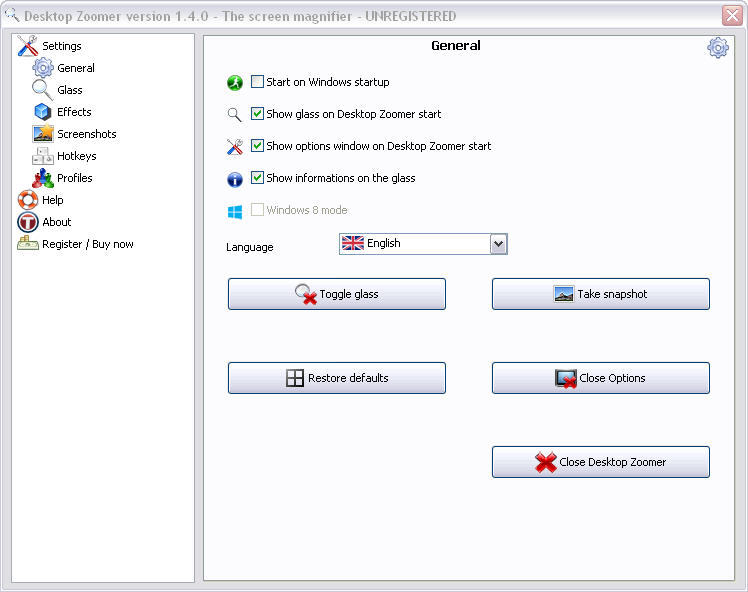Go to the Effects settings page

(x=74, y=112)
